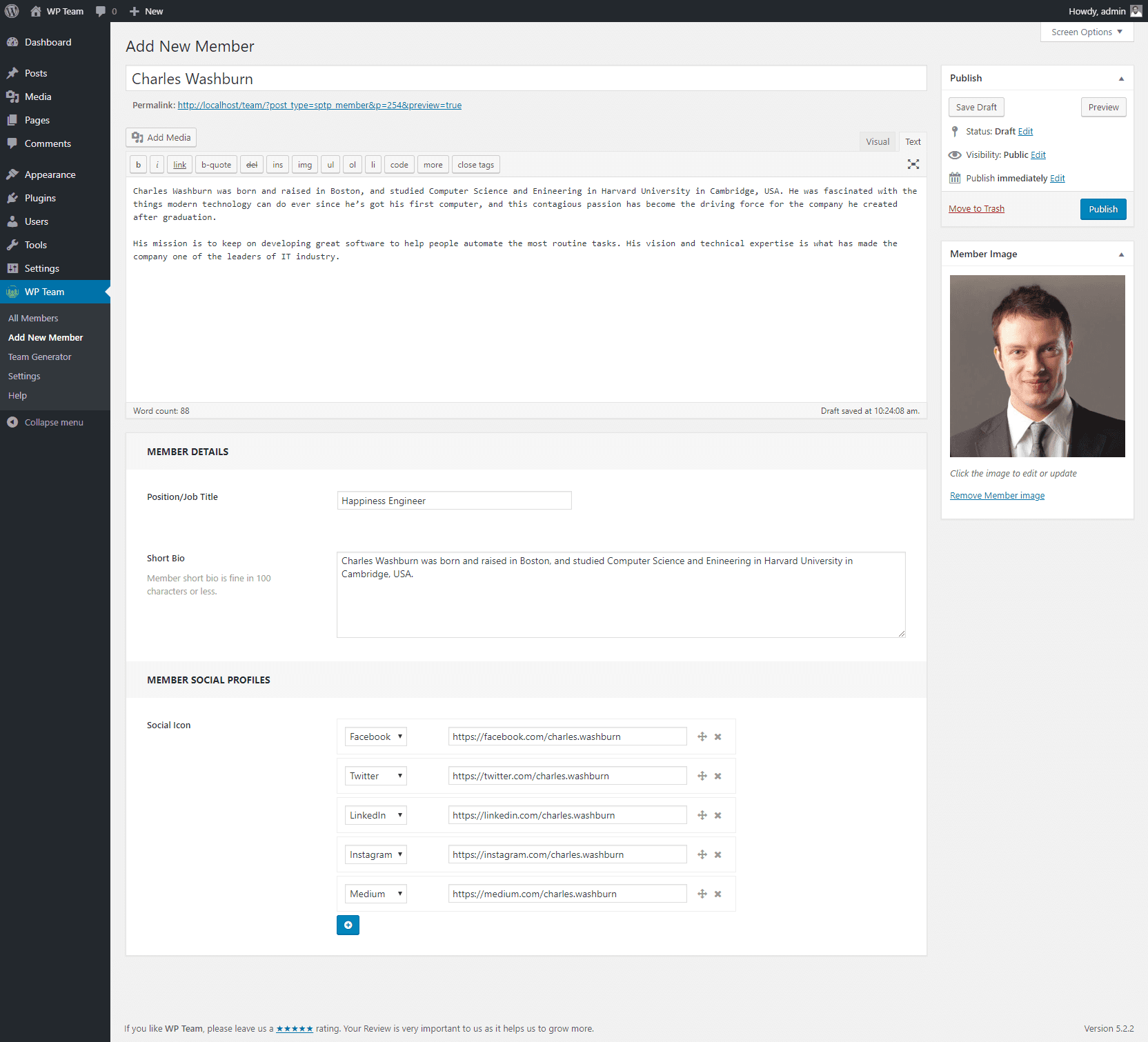Click the Add Media button
1148x1042 pixels.
(x=161, y=137)
